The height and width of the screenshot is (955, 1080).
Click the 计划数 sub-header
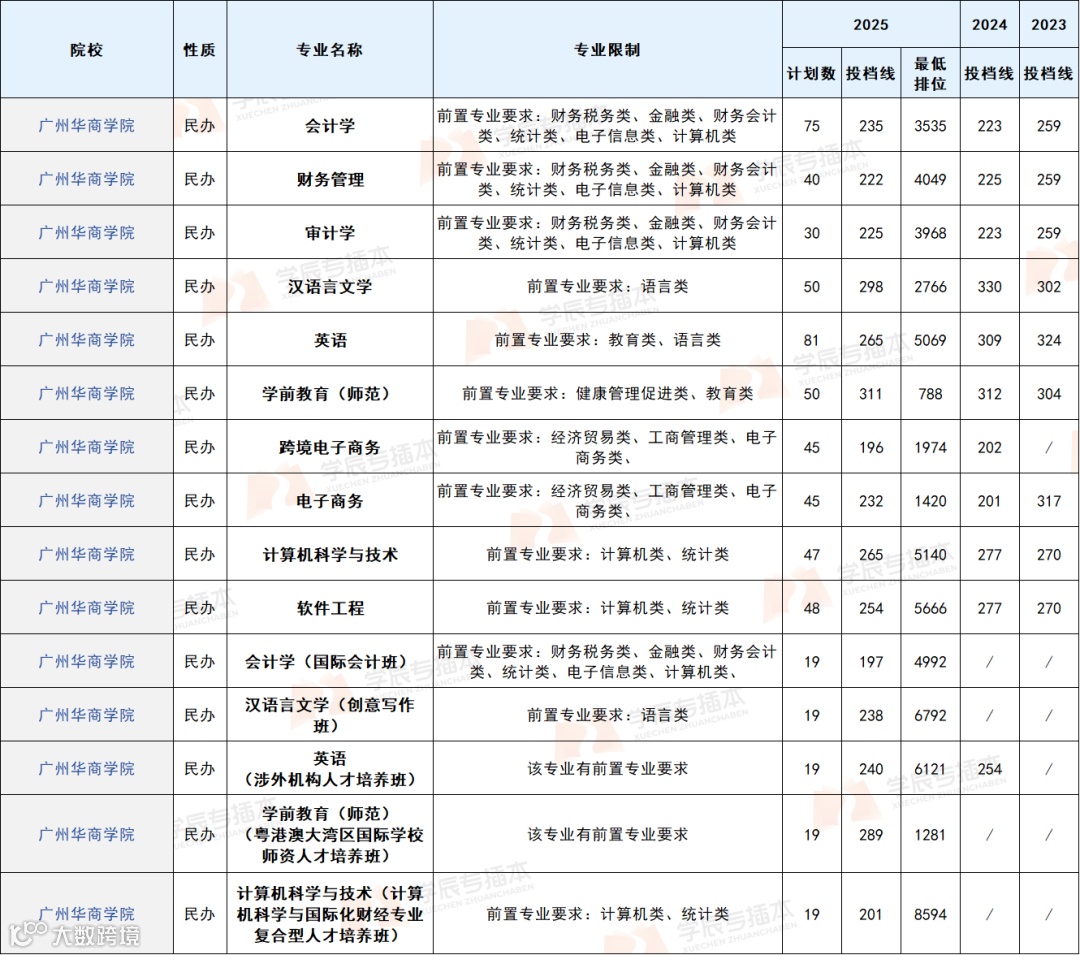coord(811,73)
